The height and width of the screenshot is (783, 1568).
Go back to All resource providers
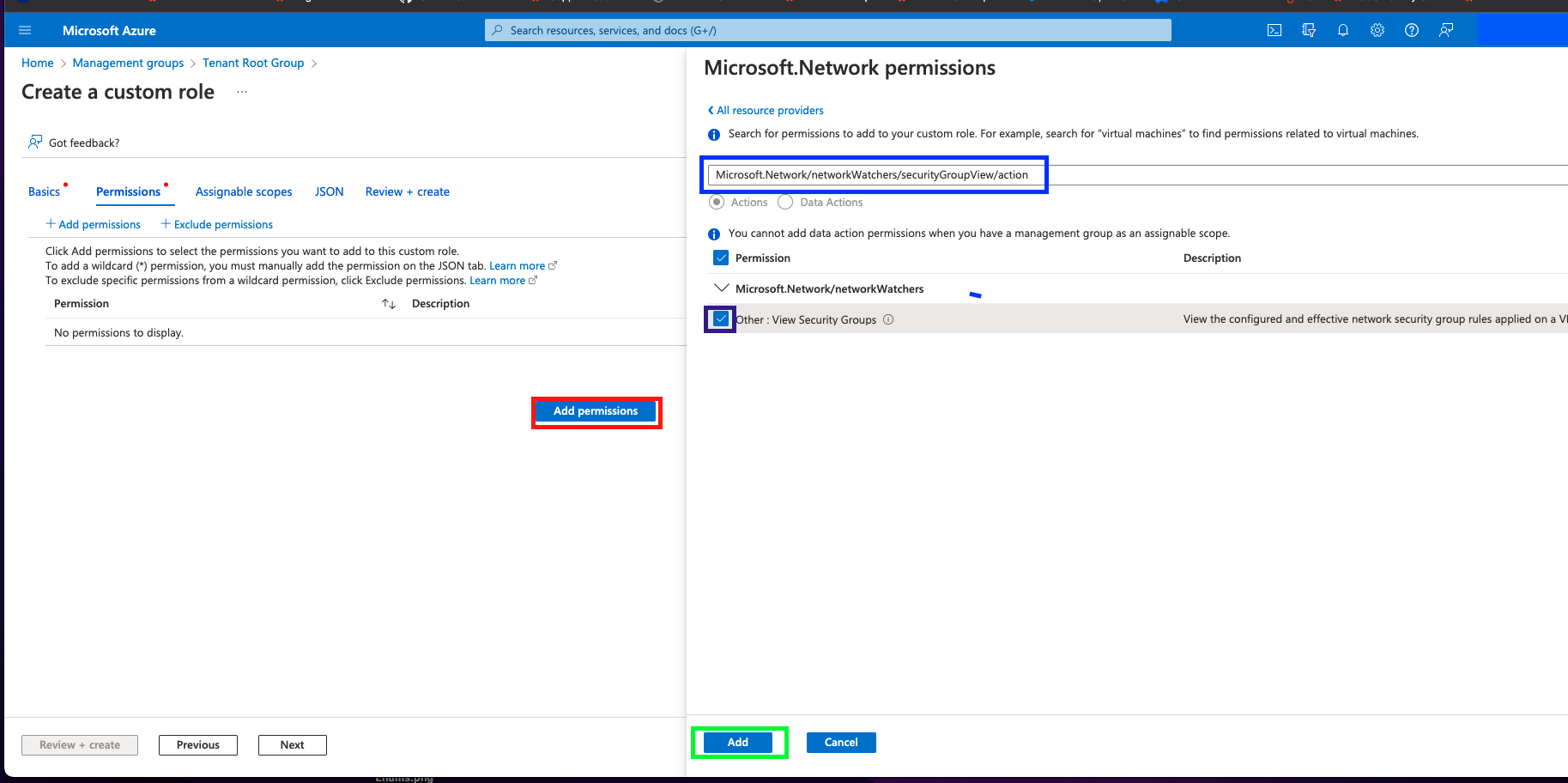tap(766, 110)
